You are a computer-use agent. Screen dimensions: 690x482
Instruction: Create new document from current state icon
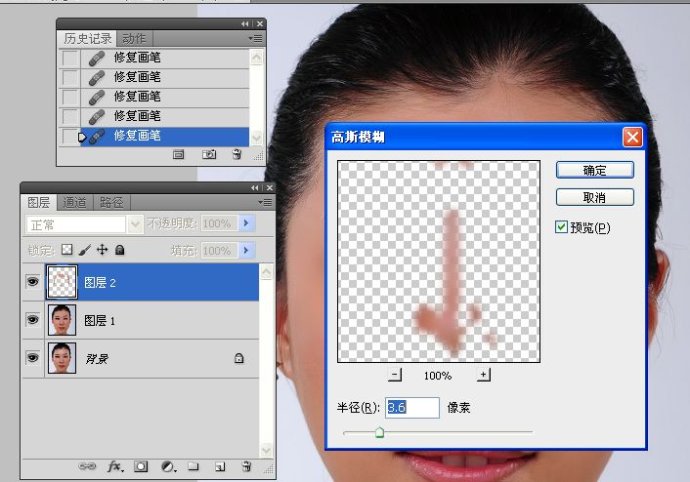pyautogui.click(x=178, y=155)
